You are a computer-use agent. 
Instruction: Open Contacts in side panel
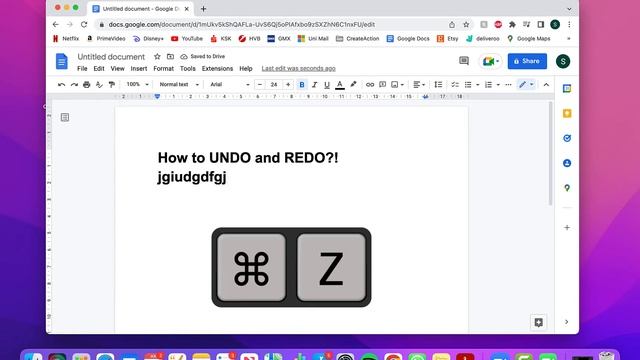click(x=567, y=163)
